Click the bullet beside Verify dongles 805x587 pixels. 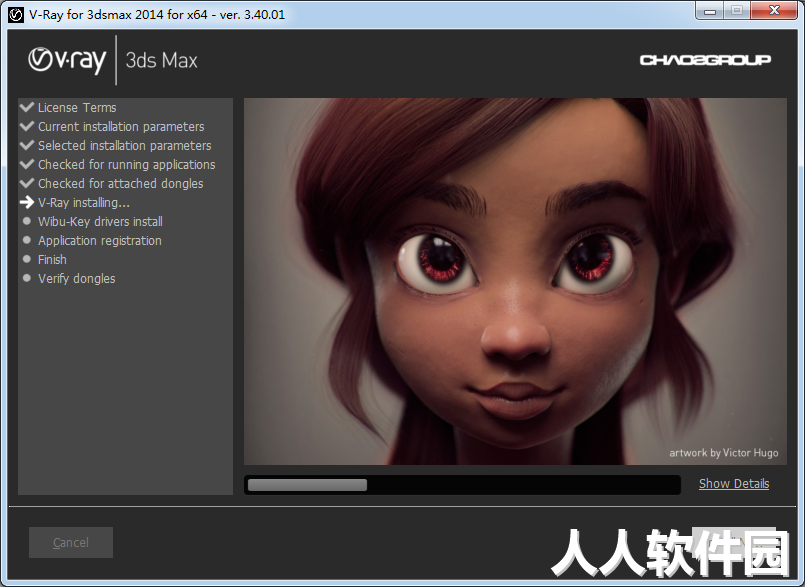[x=27, y=278]
